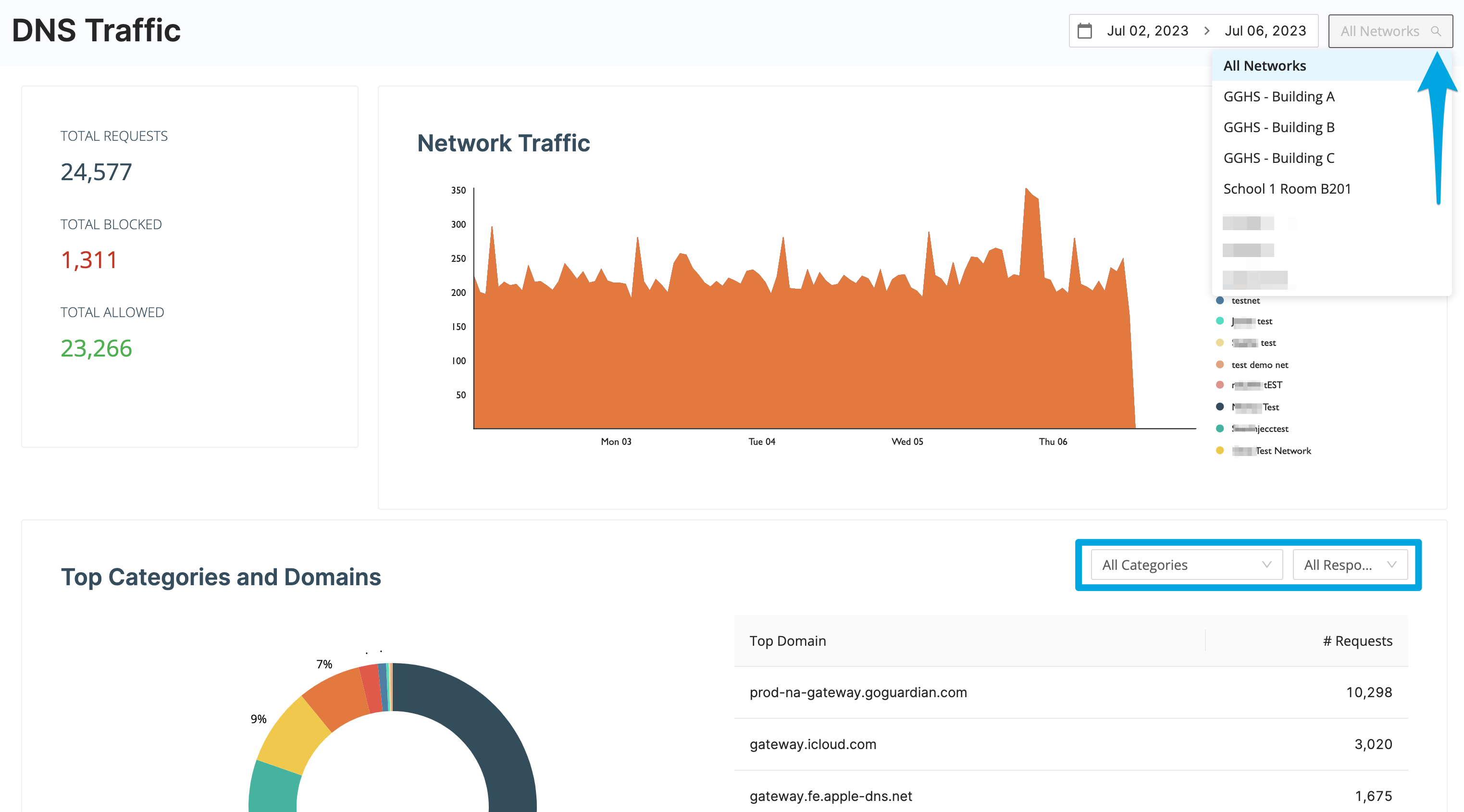
Task: Choose All Networks from the dropdown list
Action: pos(1331,66)
